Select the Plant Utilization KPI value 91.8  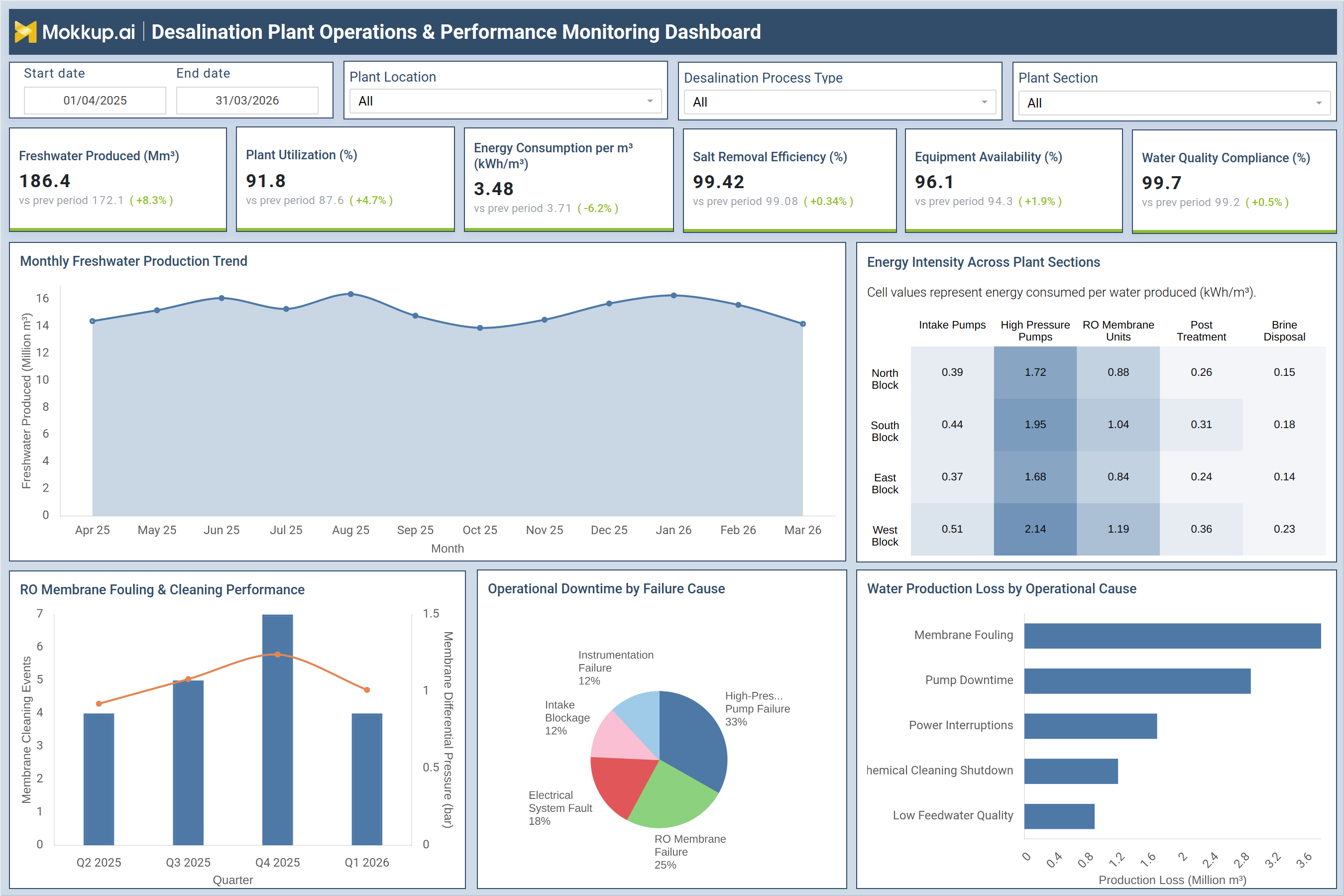(x=266, y=181)
